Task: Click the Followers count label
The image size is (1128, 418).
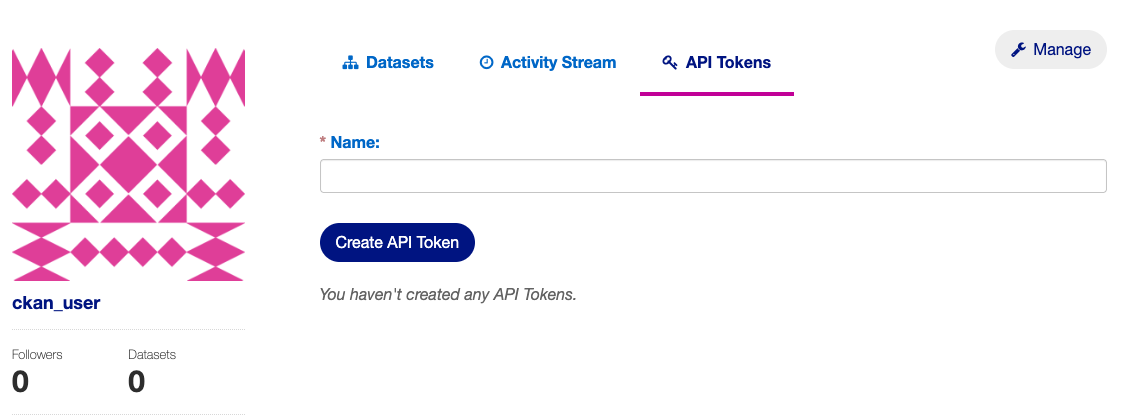Action: pos(37,355)
